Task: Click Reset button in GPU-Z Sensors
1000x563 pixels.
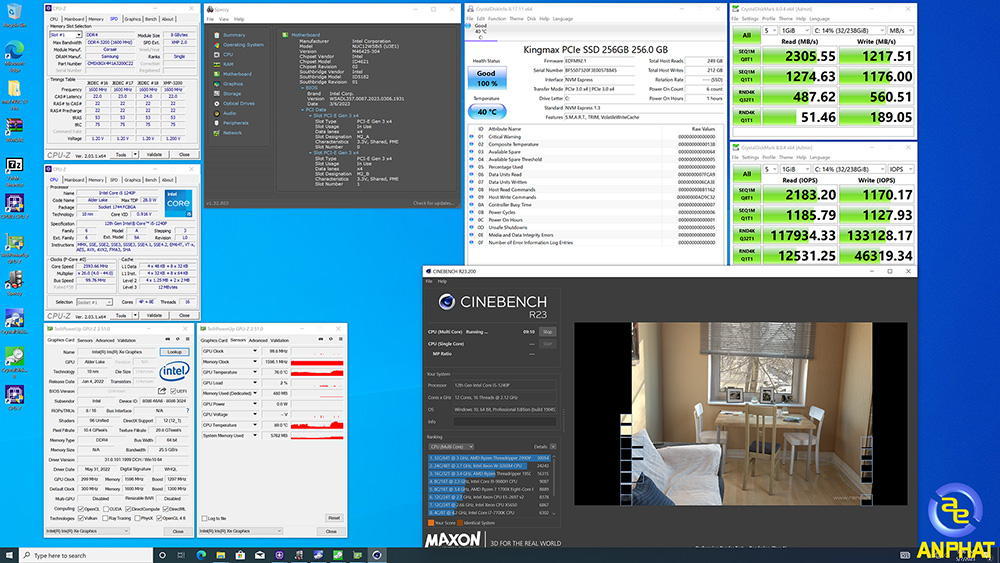Action: pos(334,518)
